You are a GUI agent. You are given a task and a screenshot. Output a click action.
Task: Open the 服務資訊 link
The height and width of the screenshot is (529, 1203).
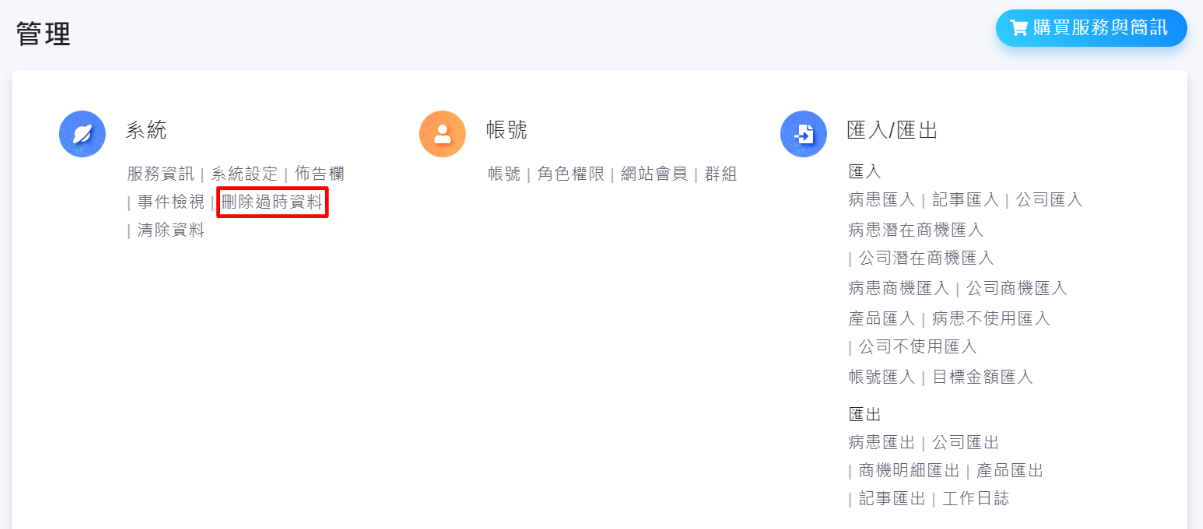tap(161, 174)
